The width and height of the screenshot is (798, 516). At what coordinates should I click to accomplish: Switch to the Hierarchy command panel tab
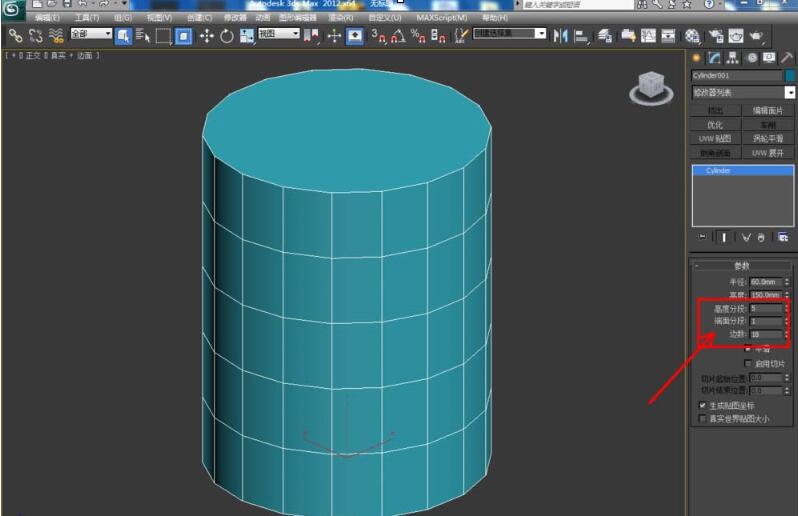pyautogui.click(x=732, y=58)
